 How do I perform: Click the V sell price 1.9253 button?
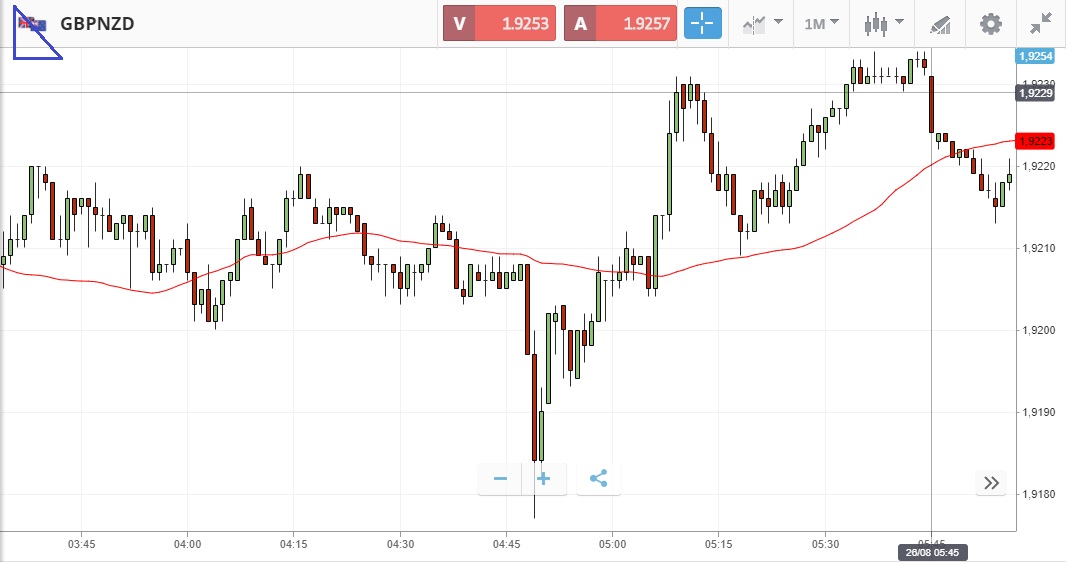coord(499,23)
